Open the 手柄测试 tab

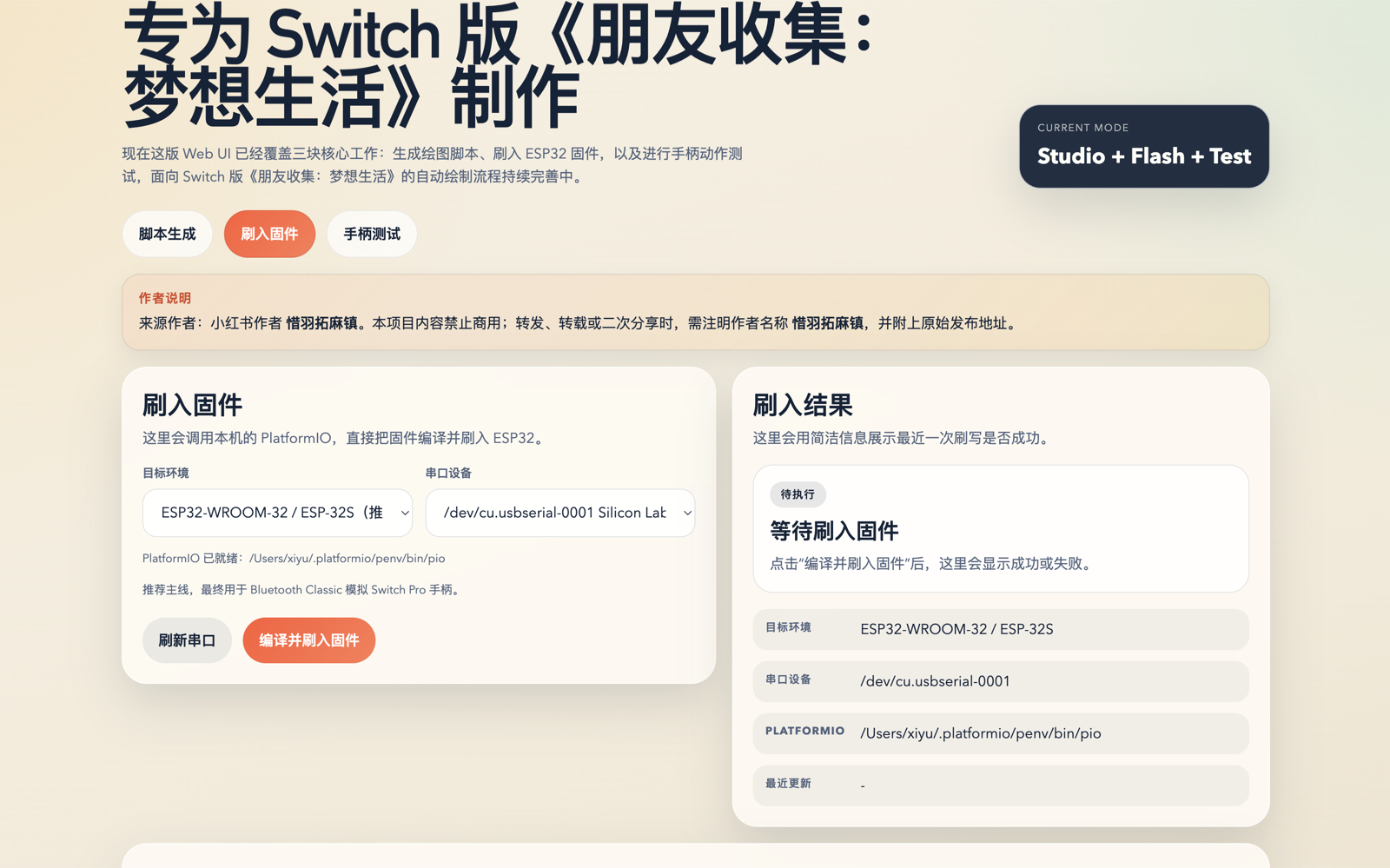point(372,234)
